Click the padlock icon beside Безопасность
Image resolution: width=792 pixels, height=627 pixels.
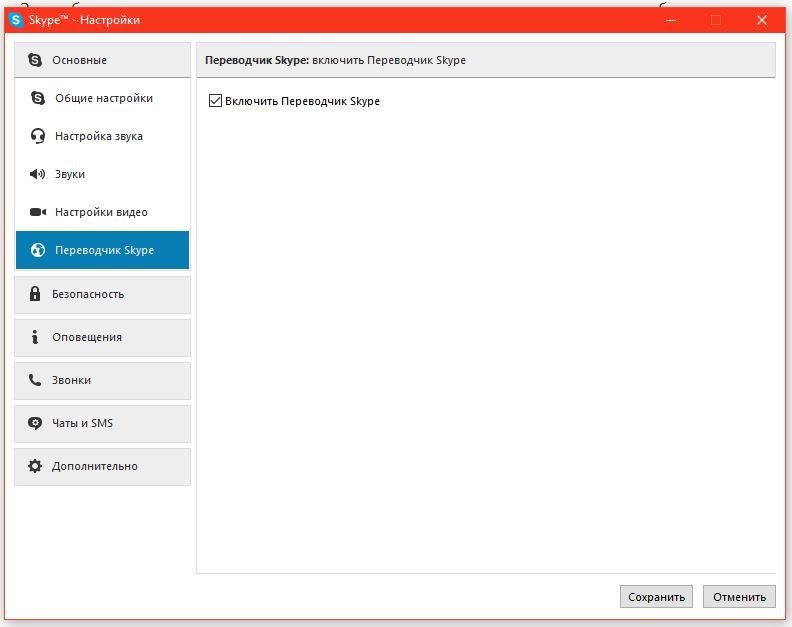click(x=35, y=294)
